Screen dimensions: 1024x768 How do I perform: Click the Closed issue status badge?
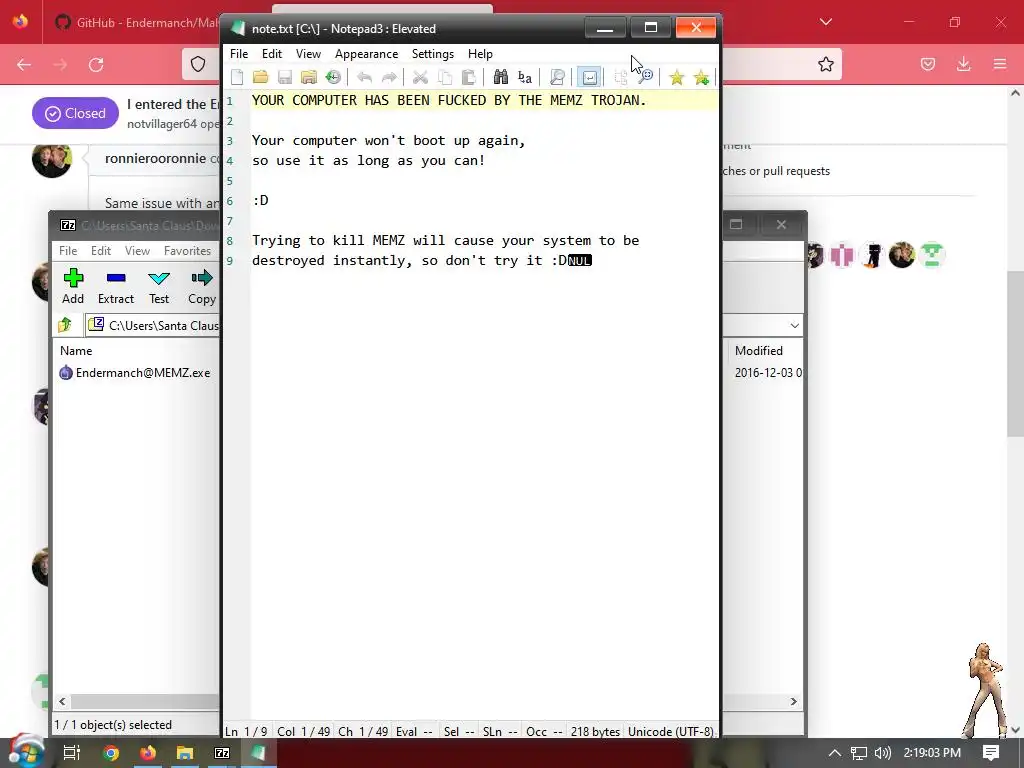75,113
